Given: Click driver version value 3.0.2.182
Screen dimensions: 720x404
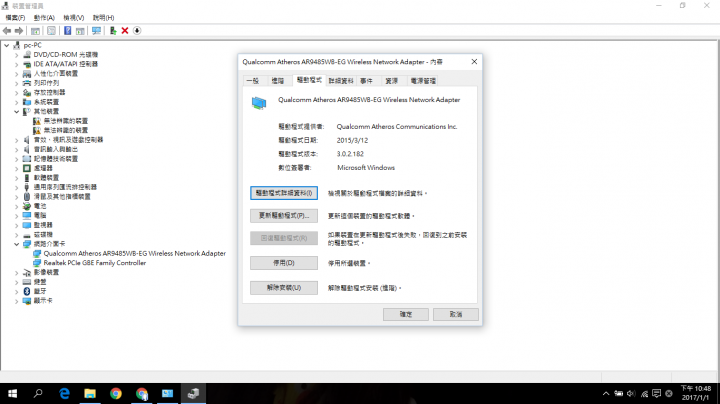Looking at the screenshot, I should click(350, 154).
